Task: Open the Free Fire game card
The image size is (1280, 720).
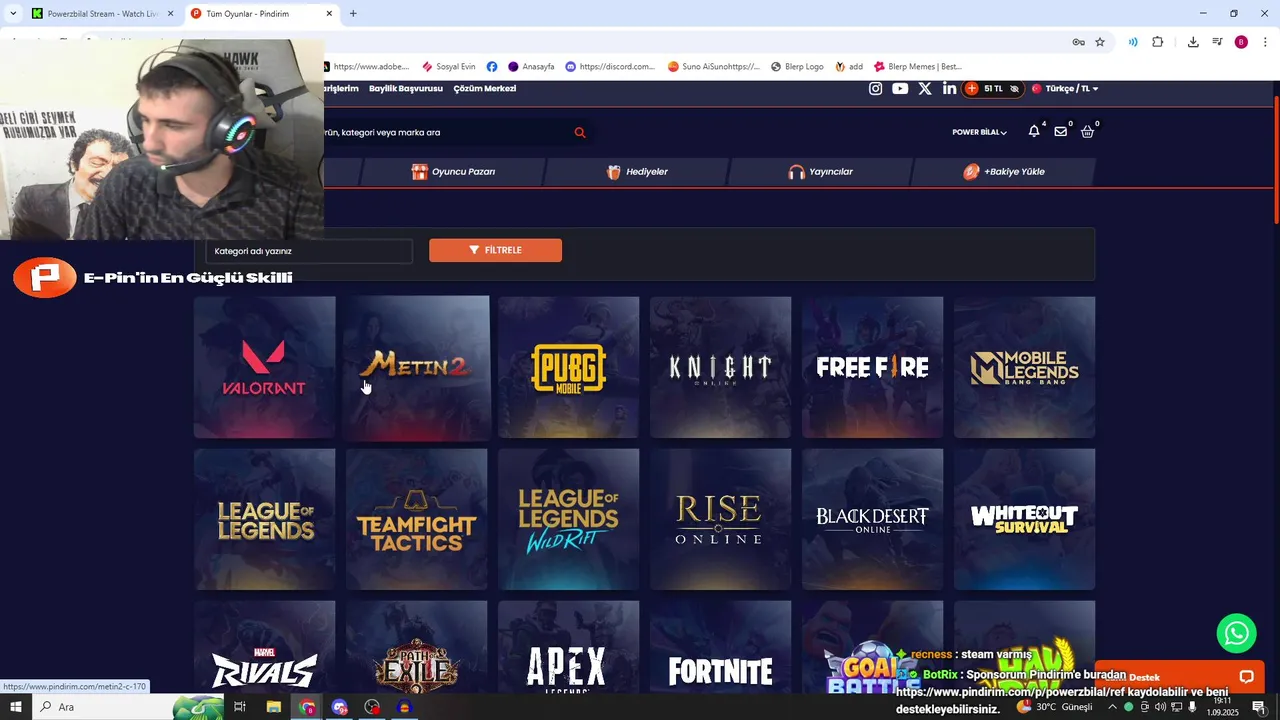Action: (x=873, y=367)
